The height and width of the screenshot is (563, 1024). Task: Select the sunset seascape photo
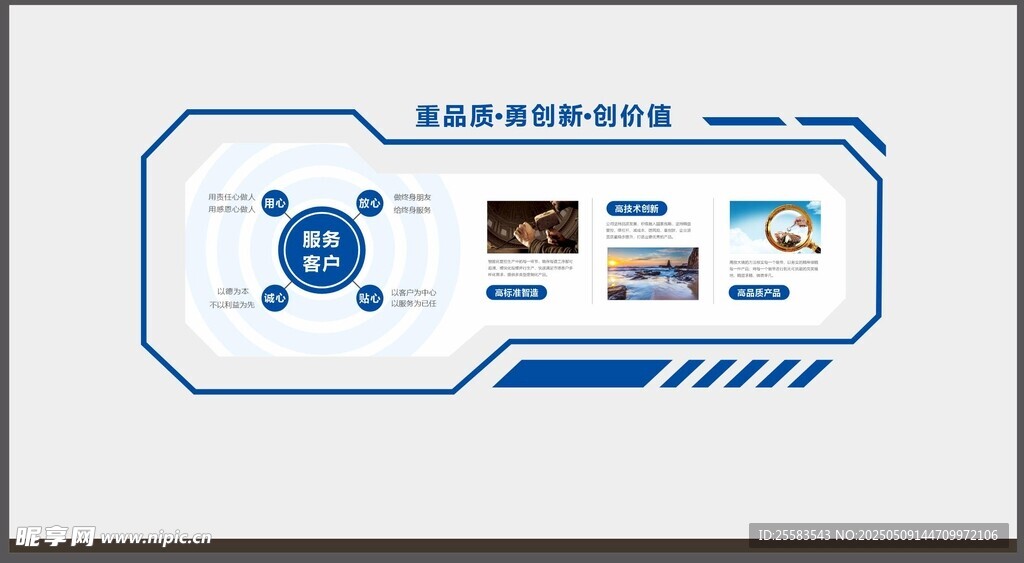[652, 273]
